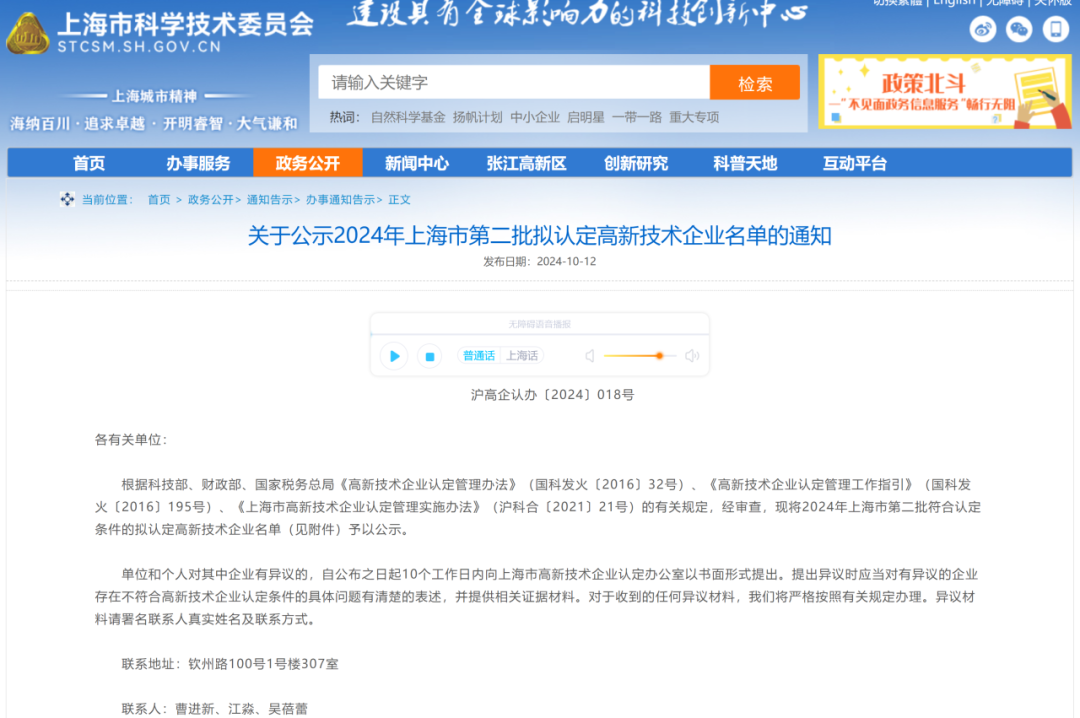The width and height of the screenshot is (1080, 718).
Task: Adjust the playback volume slider
Action: point(659,356)
